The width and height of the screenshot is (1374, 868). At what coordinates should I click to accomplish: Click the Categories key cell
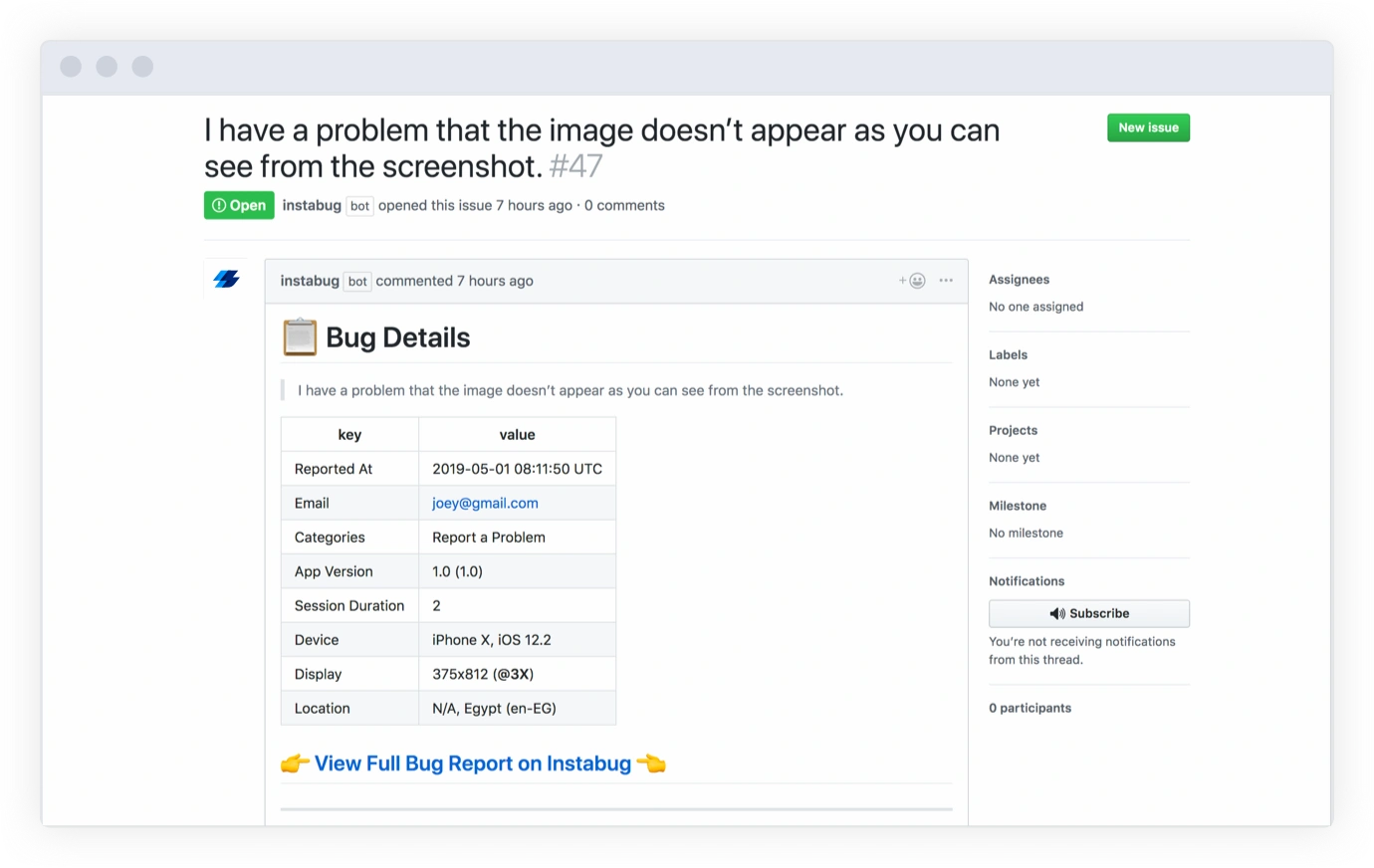pyautogui.click(x=349, y=538)
